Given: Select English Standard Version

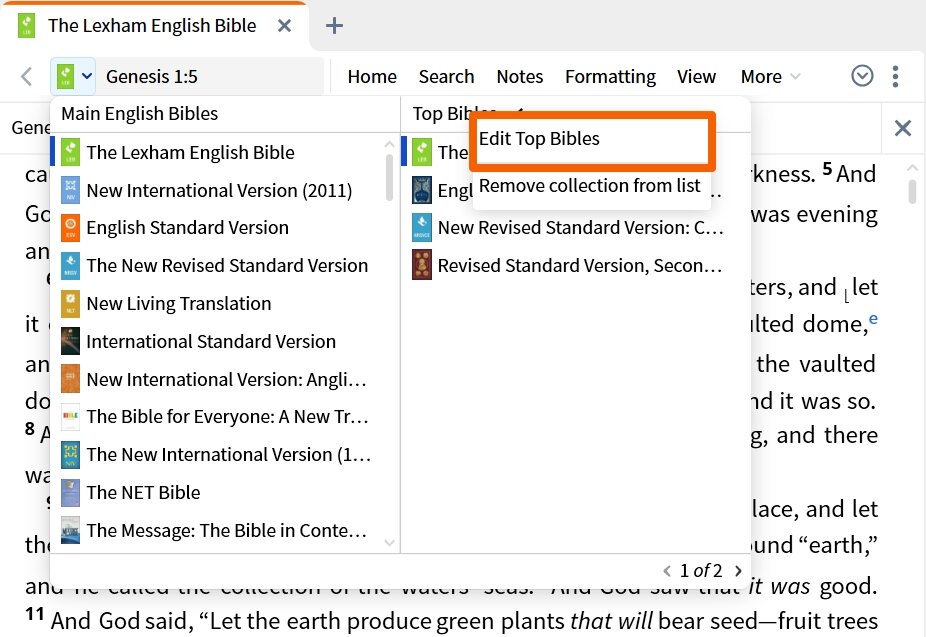Looking at the screenshot, I should point(187,228).
